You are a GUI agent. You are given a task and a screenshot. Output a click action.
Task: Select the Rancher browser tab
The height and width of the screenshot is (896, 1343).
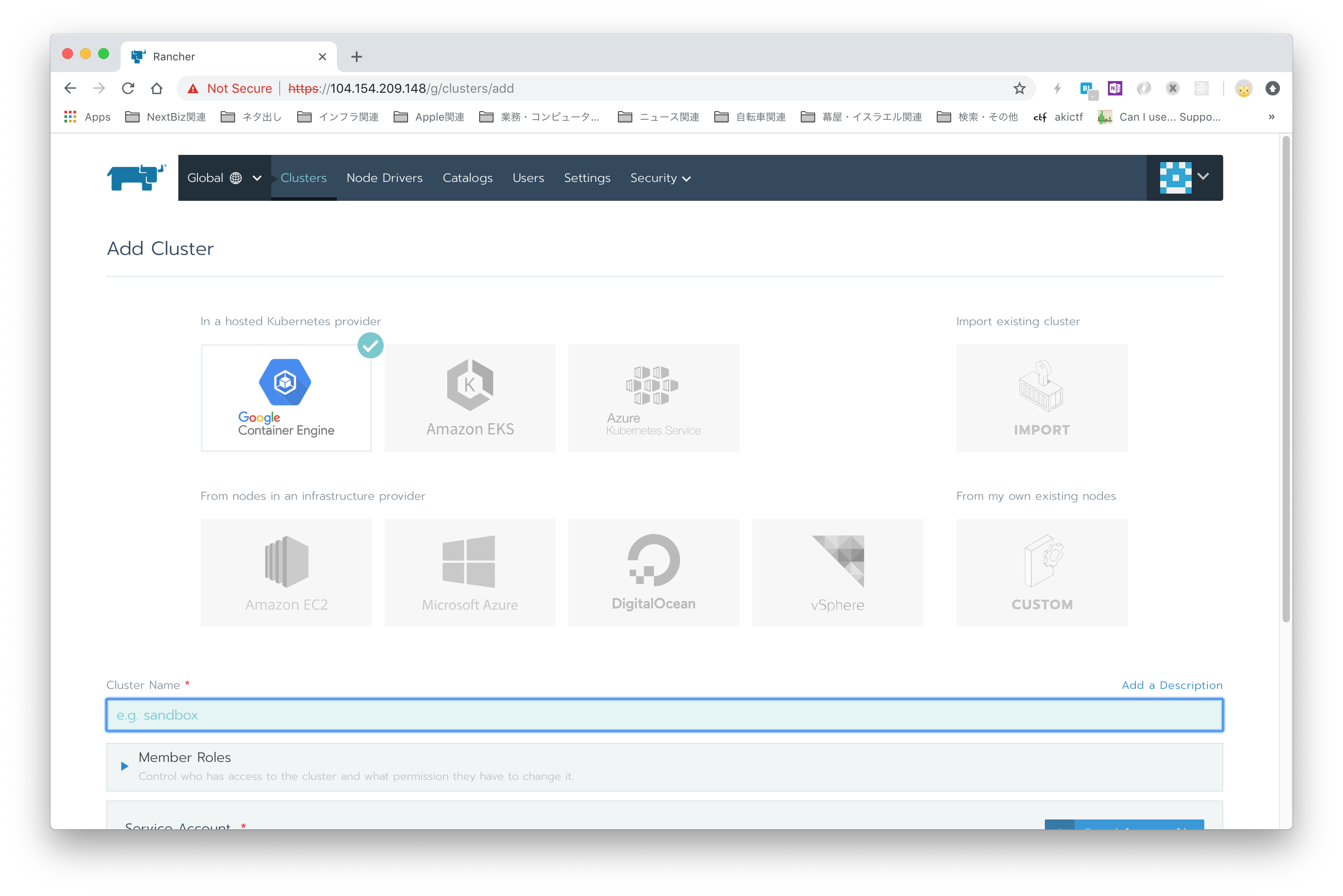tap(229, 57)
